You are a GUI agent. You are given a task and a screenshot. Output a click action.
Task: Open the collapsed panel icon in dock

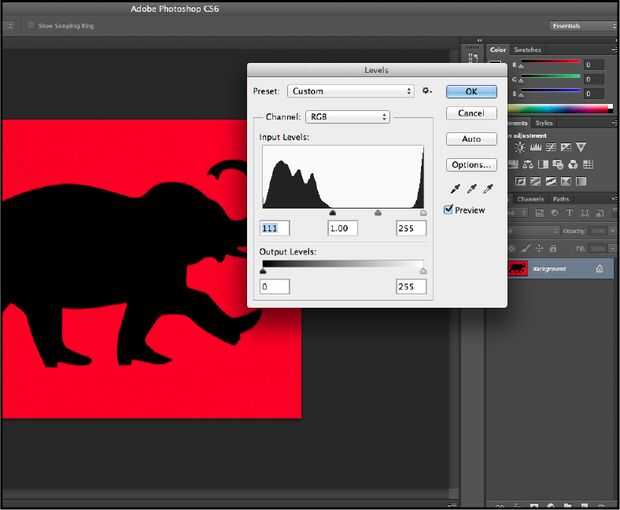click(x=473, y=58)
